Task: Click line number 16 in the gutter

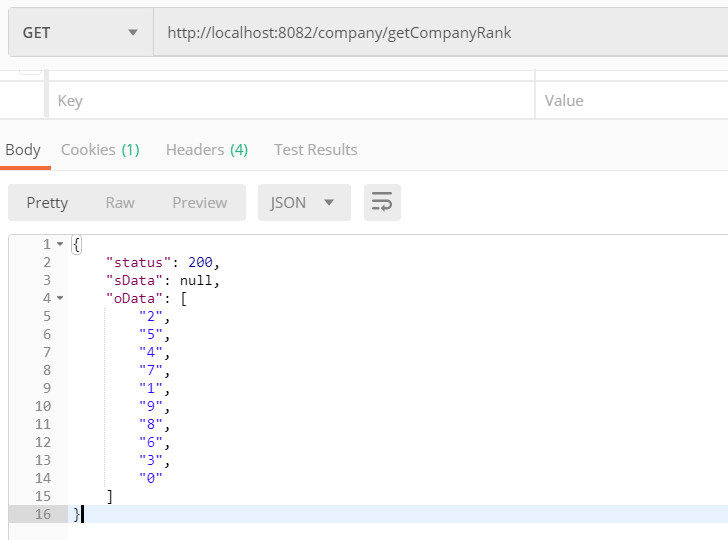Action: click(x=43, y=514)
